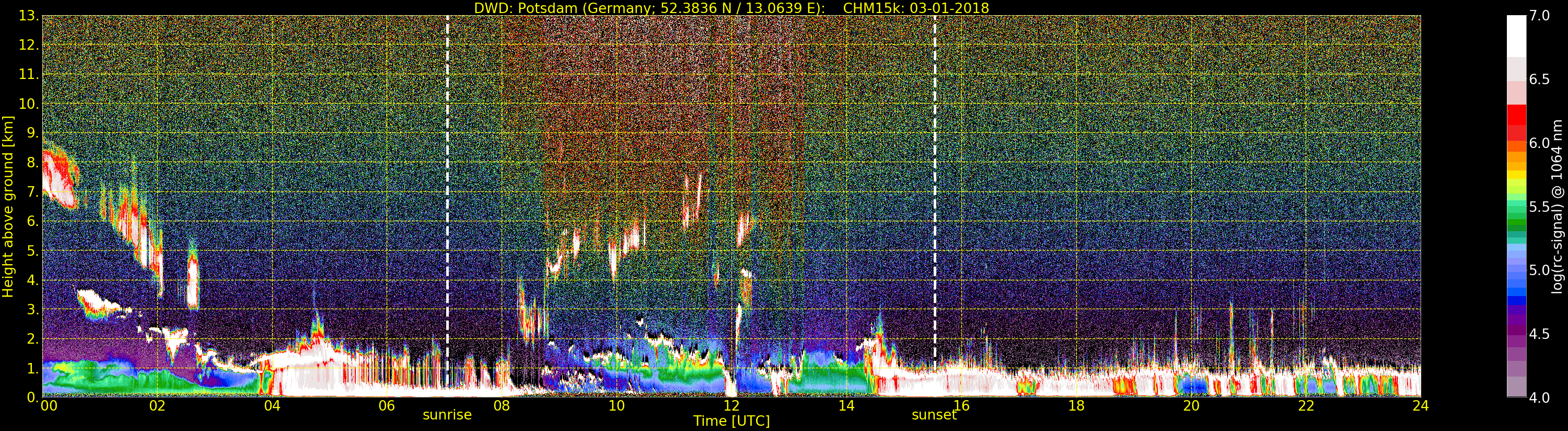Click the '10' tick on the time axis
The image size is (1568, 431).
(x=617, y=405)
